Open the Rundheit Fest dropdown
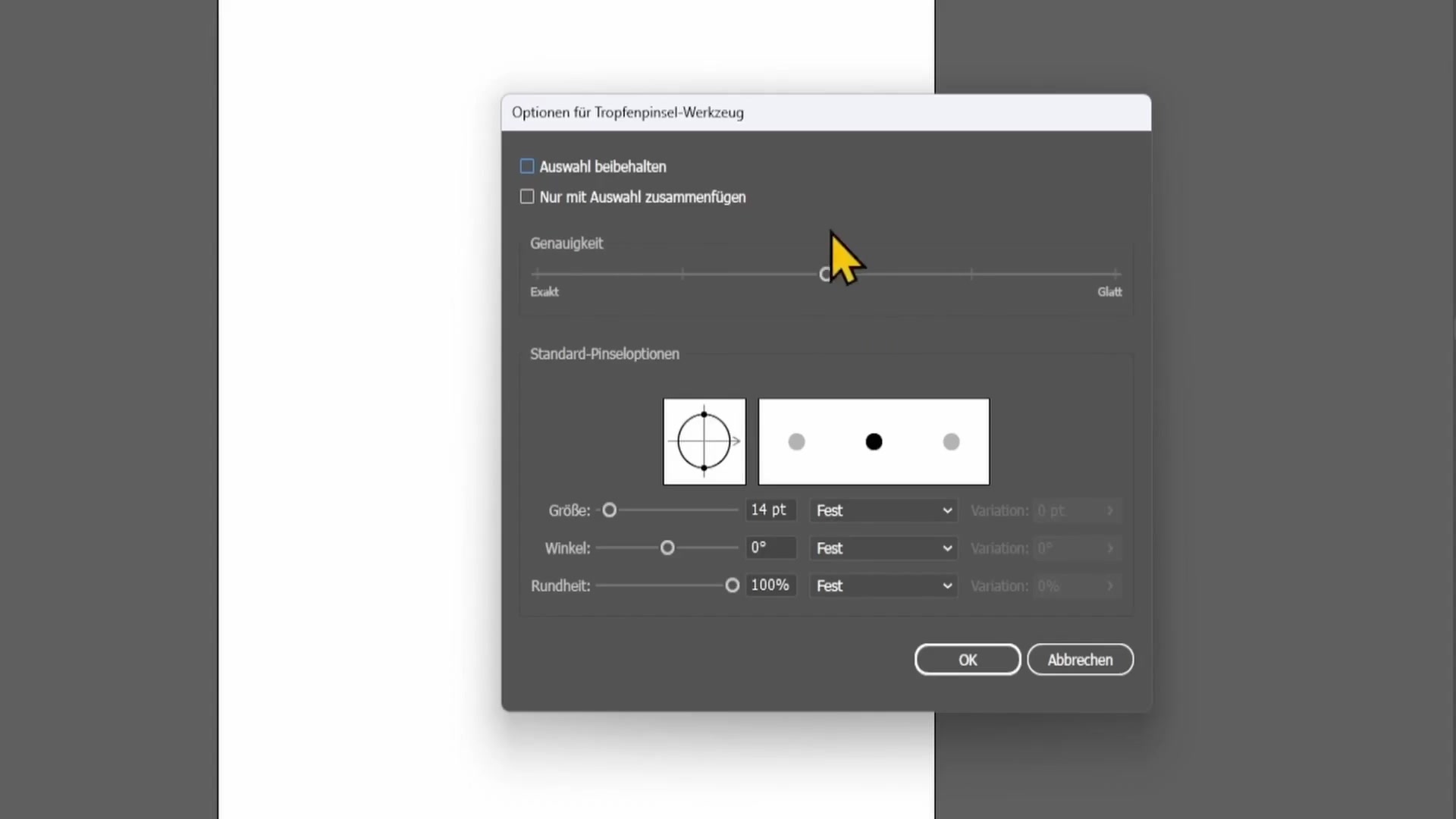The height and width of the screenshot is (819, 1456). tap(883, 585)
